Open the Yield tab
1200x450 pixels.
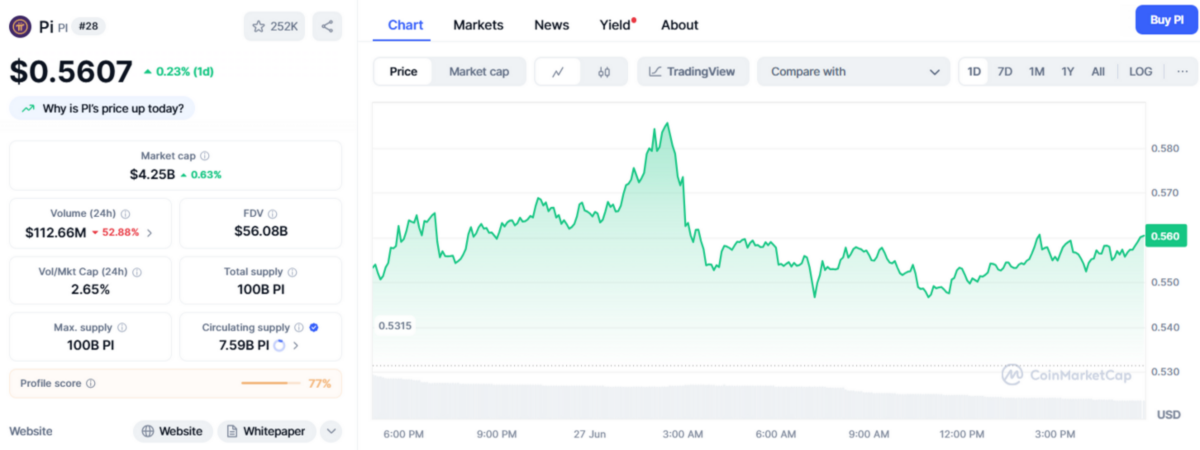tap(617, 25)
